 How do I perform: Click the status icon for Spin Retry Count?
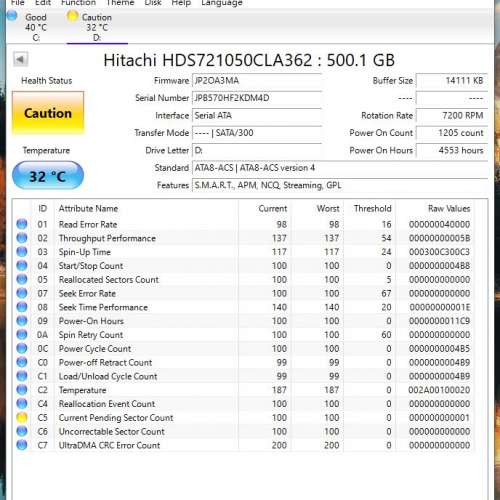pyautogui.click(x=22, y=335)
